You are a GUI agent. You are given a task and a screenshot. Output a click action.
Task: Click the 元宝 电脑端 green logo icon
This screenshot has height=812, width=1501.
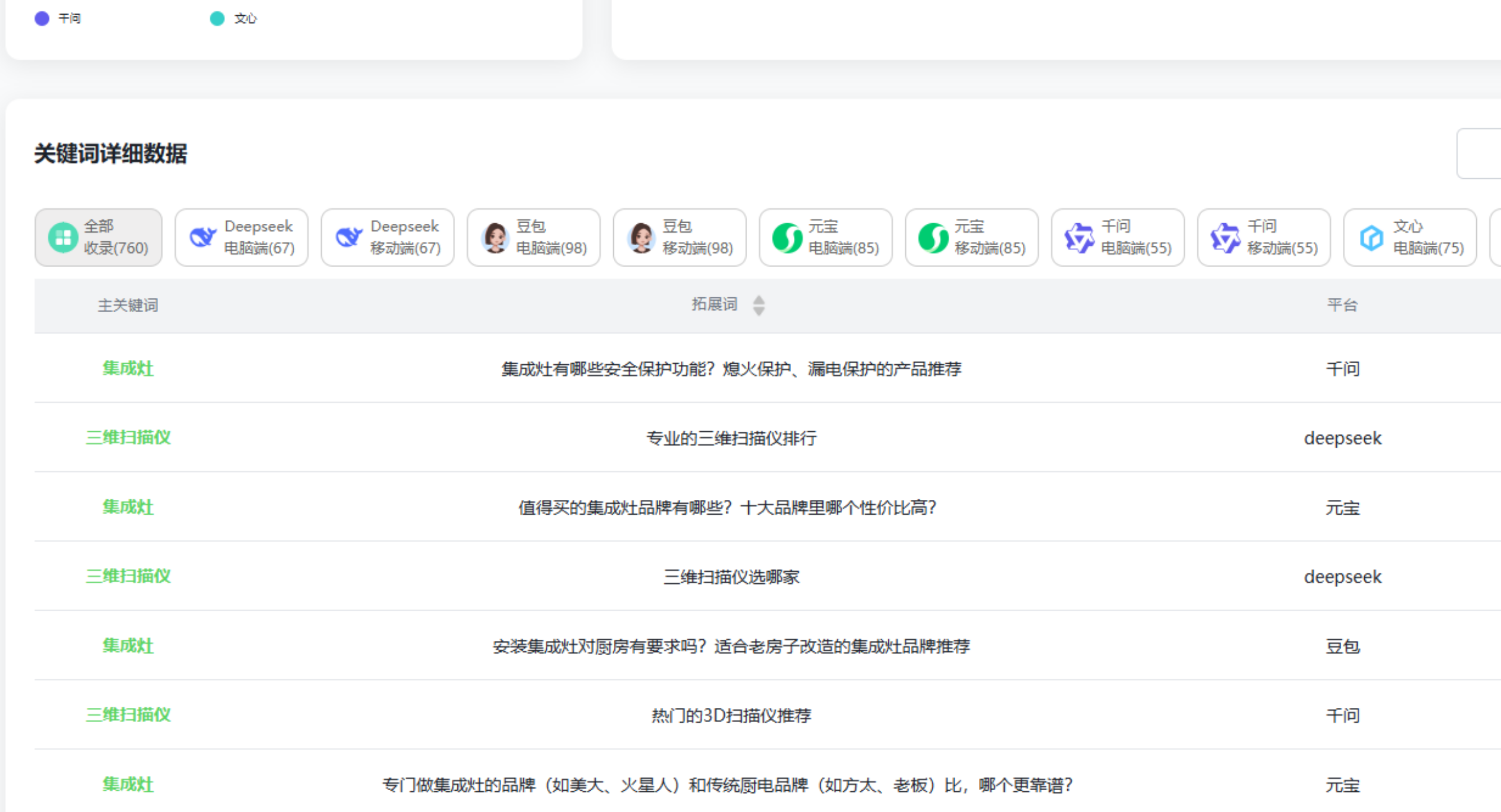[787, 238]
